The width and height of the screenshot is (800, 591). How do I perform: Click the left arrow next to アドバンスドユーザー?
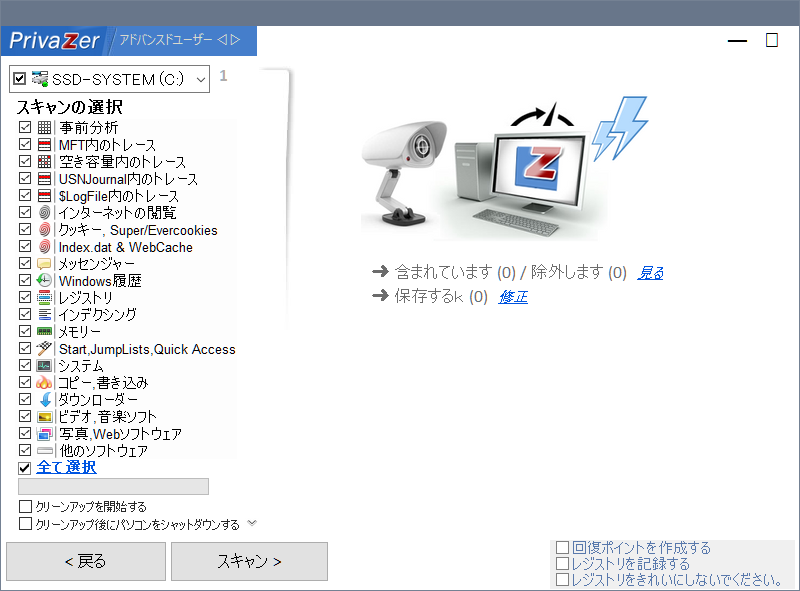pyautogui.click(x=222, y=40)
